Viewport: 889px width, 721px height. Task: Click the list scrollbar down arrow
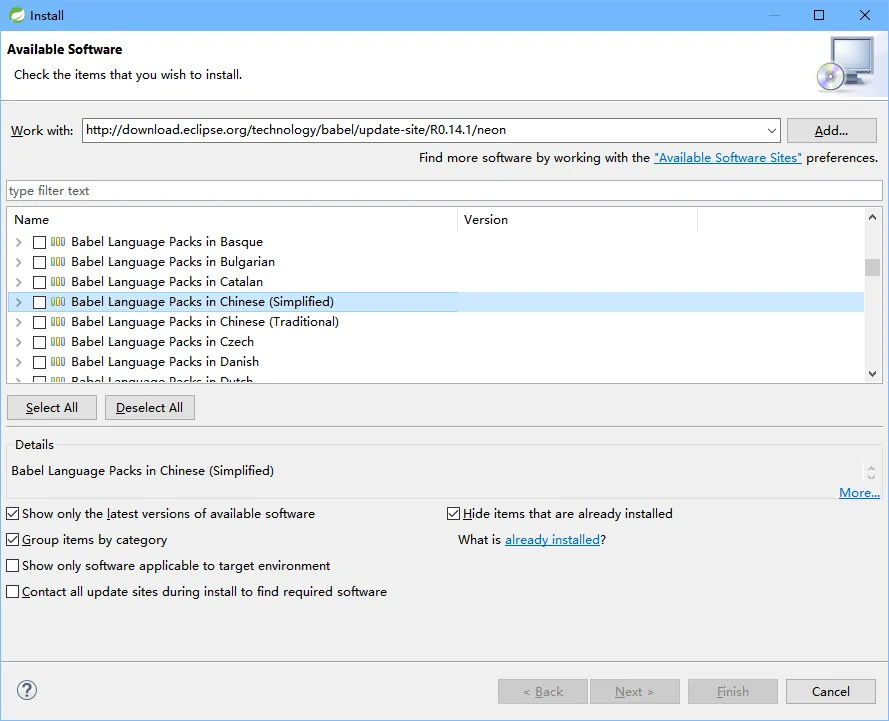[872, 374]
